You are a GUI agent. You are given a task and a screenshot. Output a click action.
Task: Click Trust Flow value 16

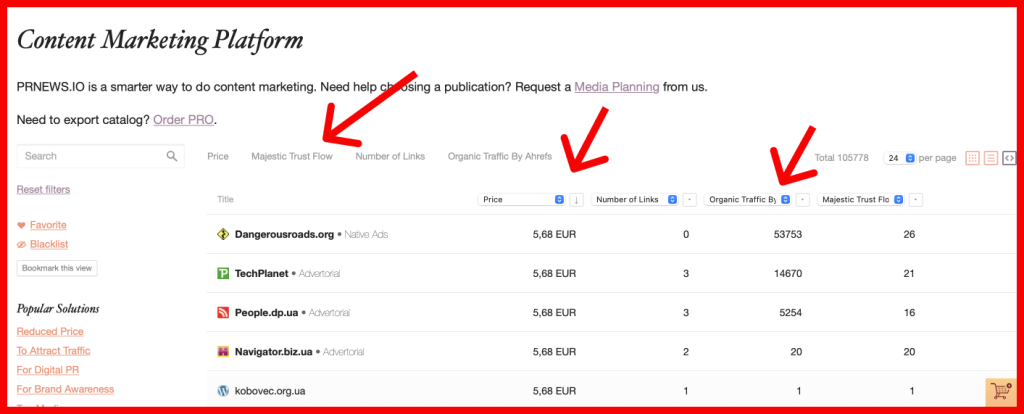coord(909,313)
